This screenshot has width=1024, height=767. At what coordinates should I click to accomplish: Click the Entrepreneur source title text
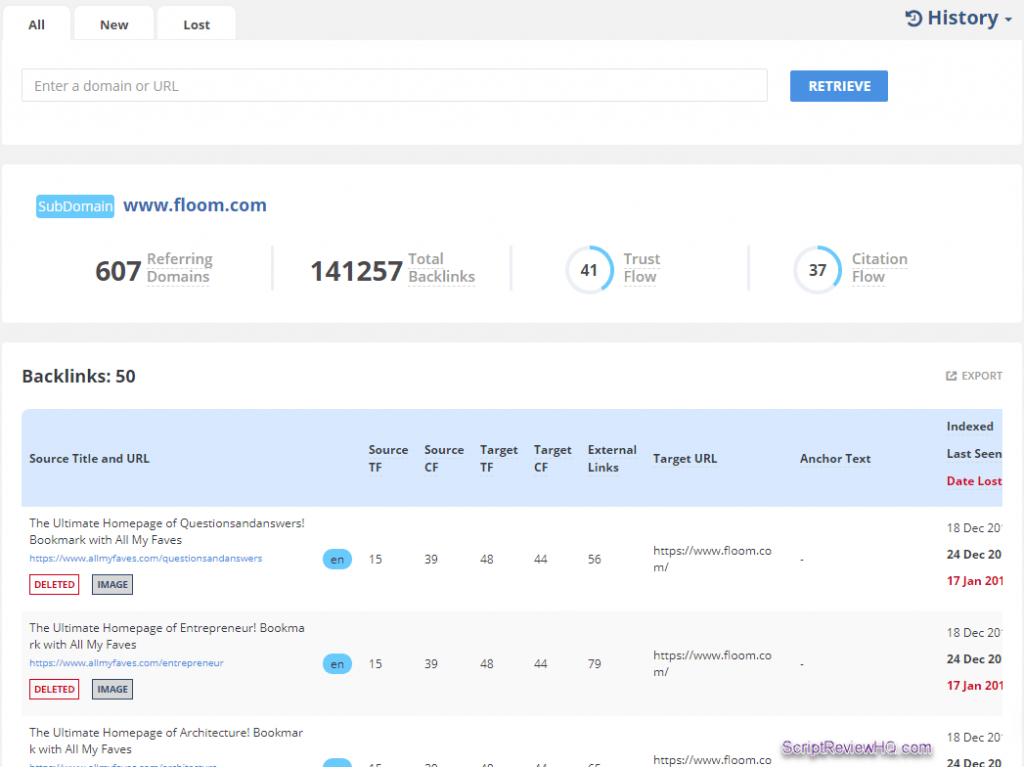tap(167, 636)
